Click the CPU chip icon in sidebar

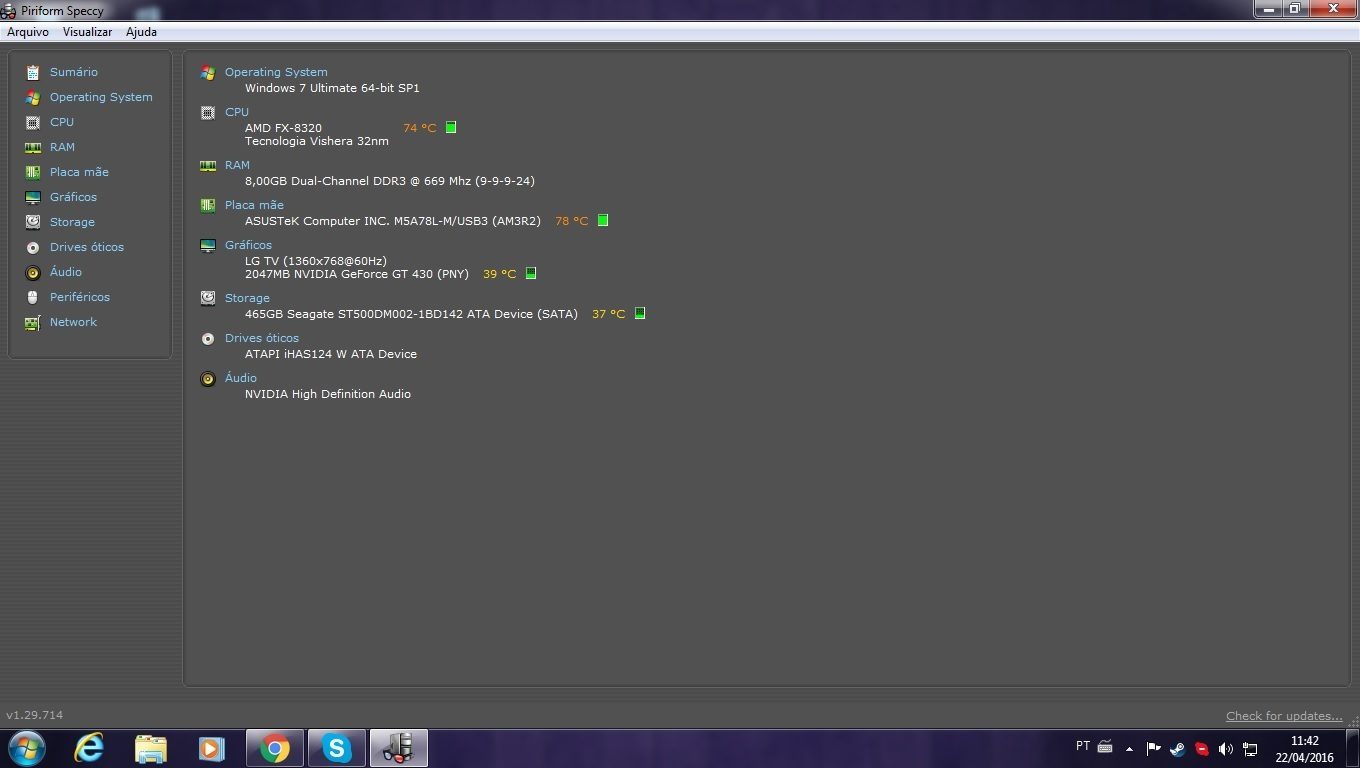pyautogui.click(x=33, y=122)
